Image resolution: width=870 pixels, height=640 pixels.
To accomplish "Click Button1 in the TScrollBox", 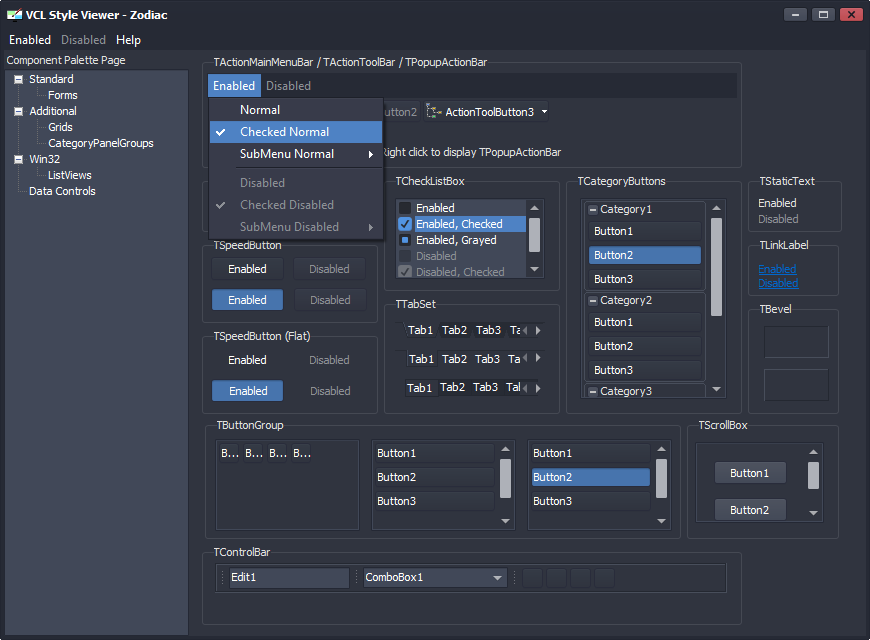I will 750,473.
